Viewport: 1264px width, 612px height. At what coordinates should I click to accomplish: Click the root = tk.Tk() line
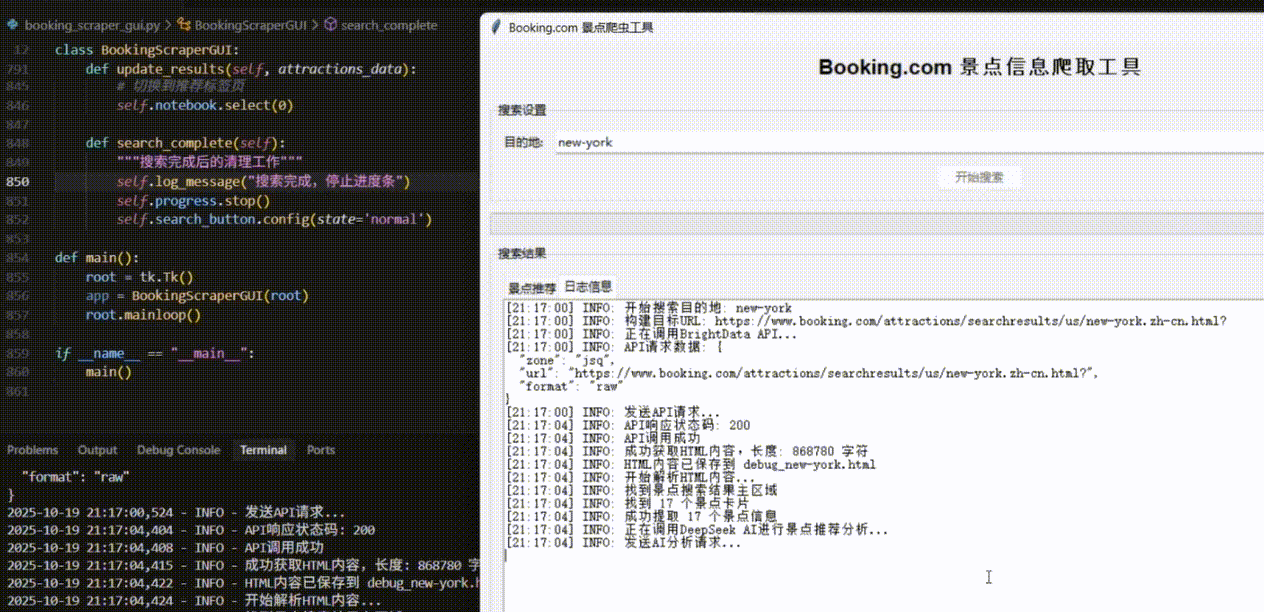coord(139,276)
